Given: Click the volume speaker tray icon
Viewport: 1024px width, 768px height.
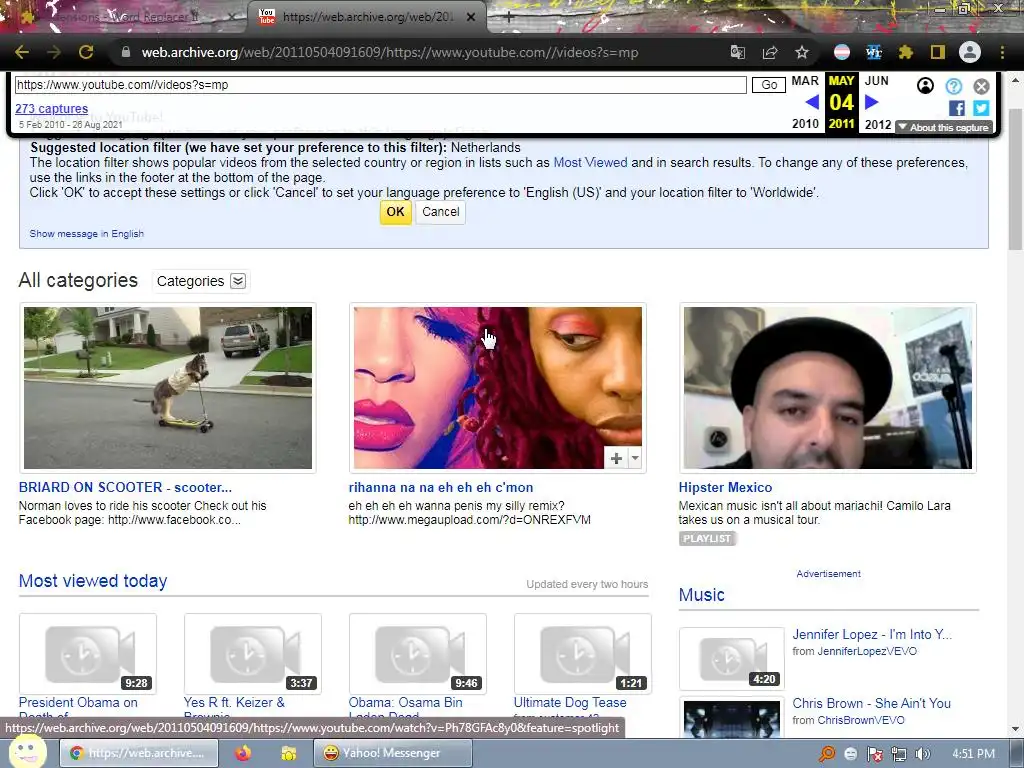Looking at the screenshot, I should click(922, 754).
